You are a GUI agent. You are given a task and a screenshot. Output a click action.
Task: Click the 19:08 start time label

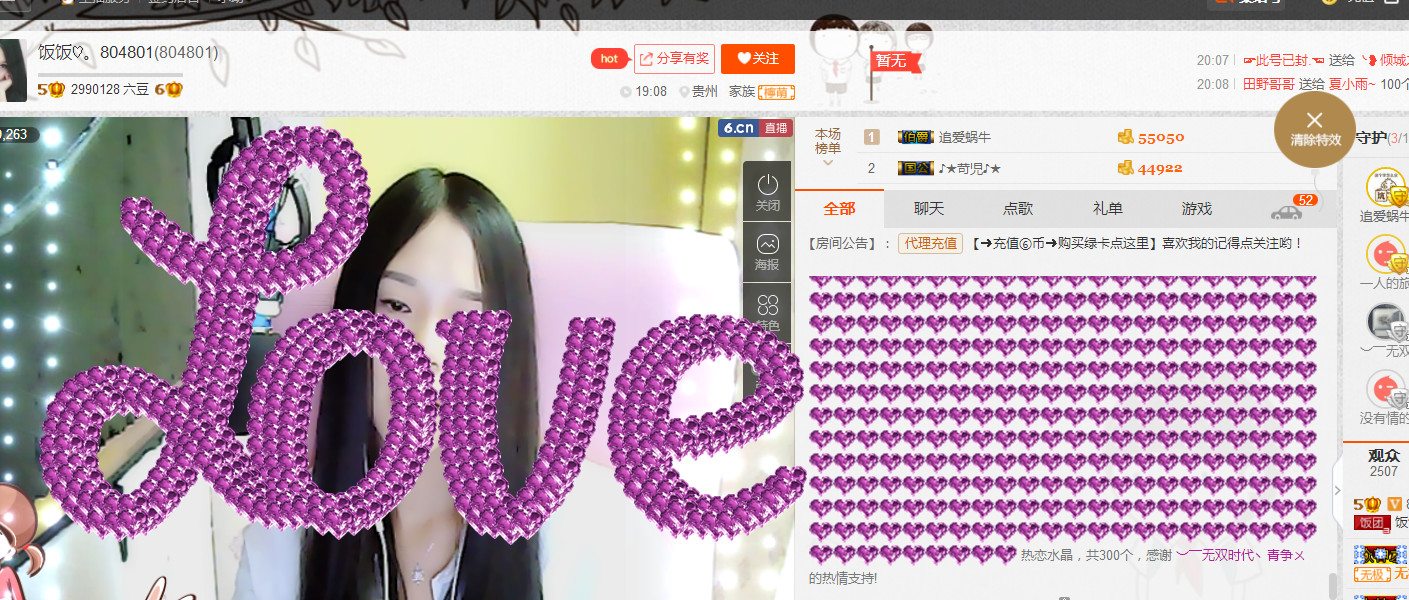[651, 91]
